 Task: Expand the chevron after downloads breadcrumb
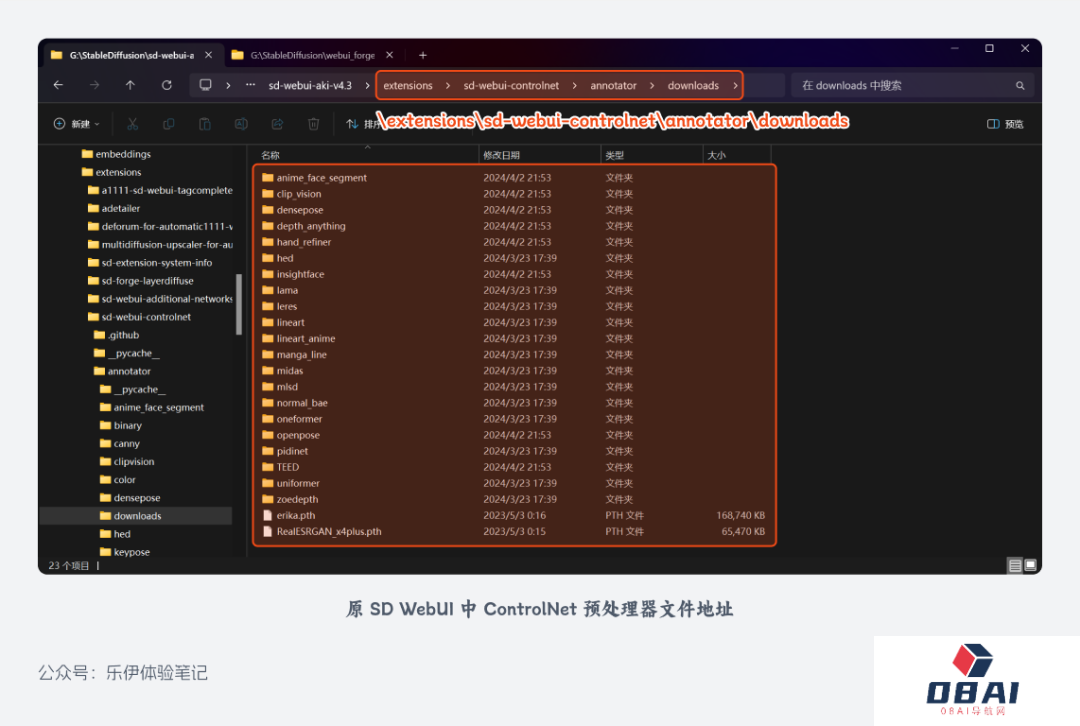(735, 85)
